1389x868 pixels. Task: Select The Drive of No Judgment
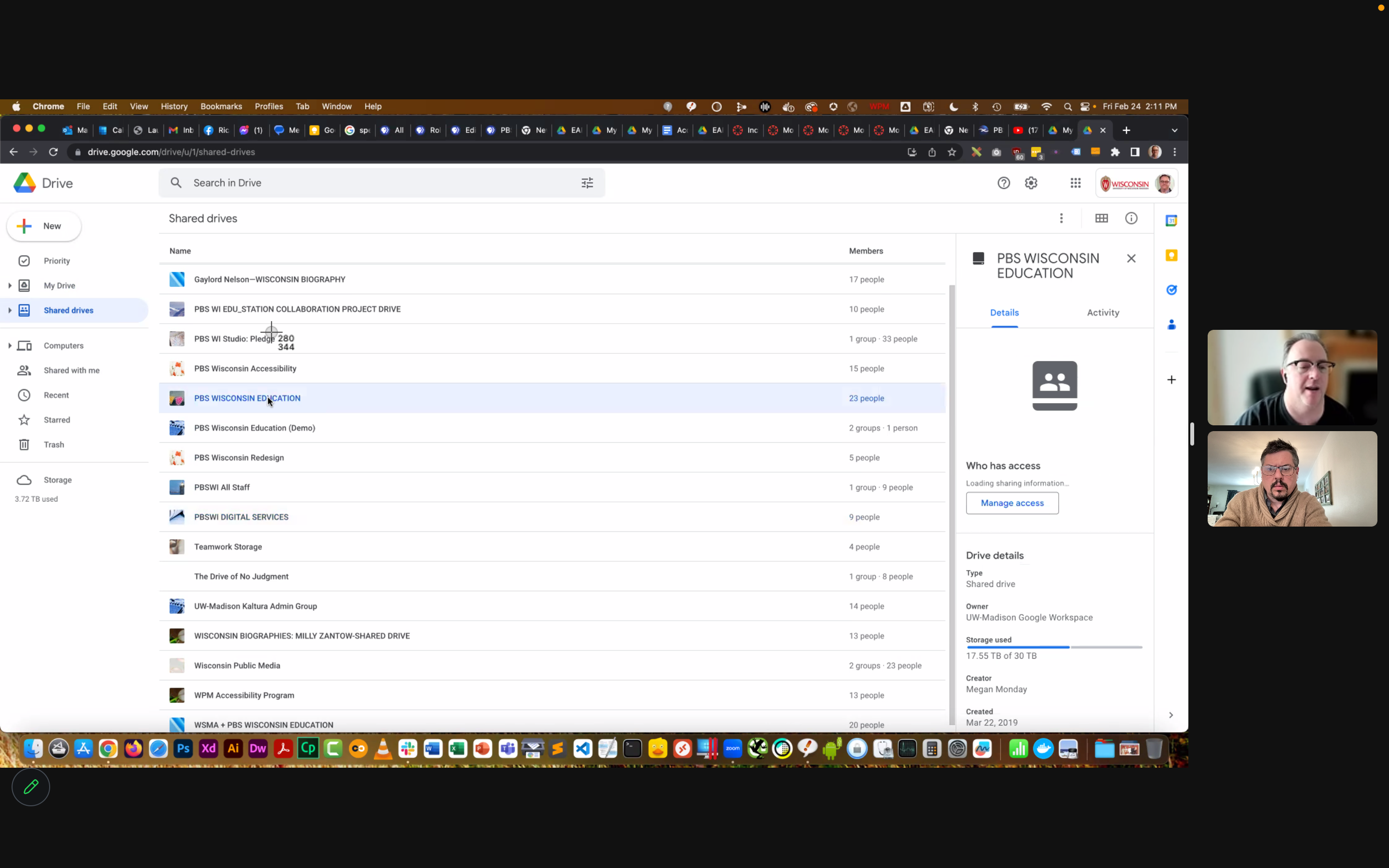552,576
